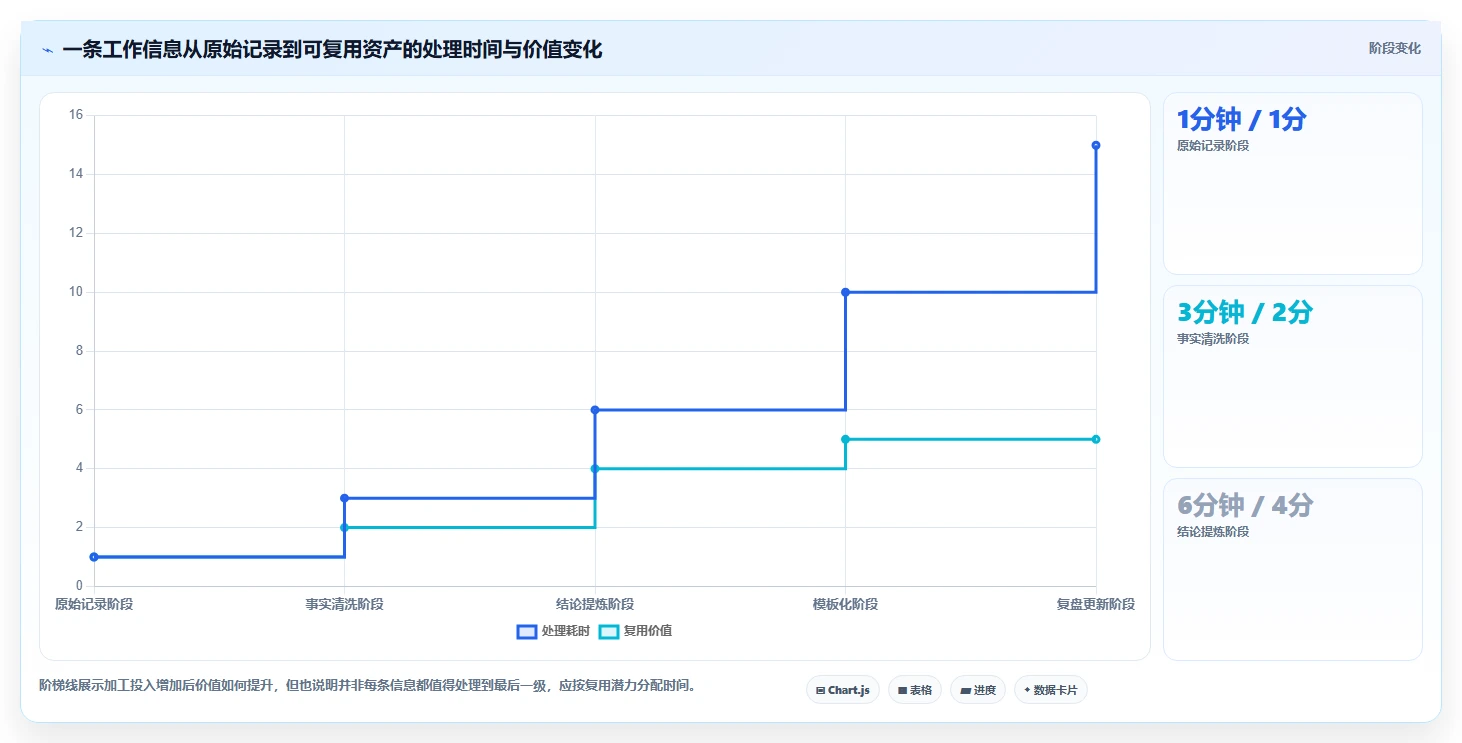Click the blue 处理耗时 legend color box
Image resolution: width=1462 pixels, height=743 pixels.
(x=527, y=631)
